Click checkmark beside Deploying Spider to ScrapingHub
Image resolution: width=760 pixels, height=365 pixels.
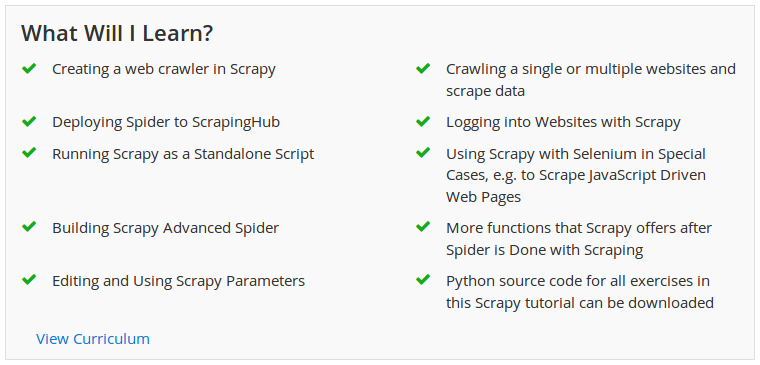pos(29,122)
